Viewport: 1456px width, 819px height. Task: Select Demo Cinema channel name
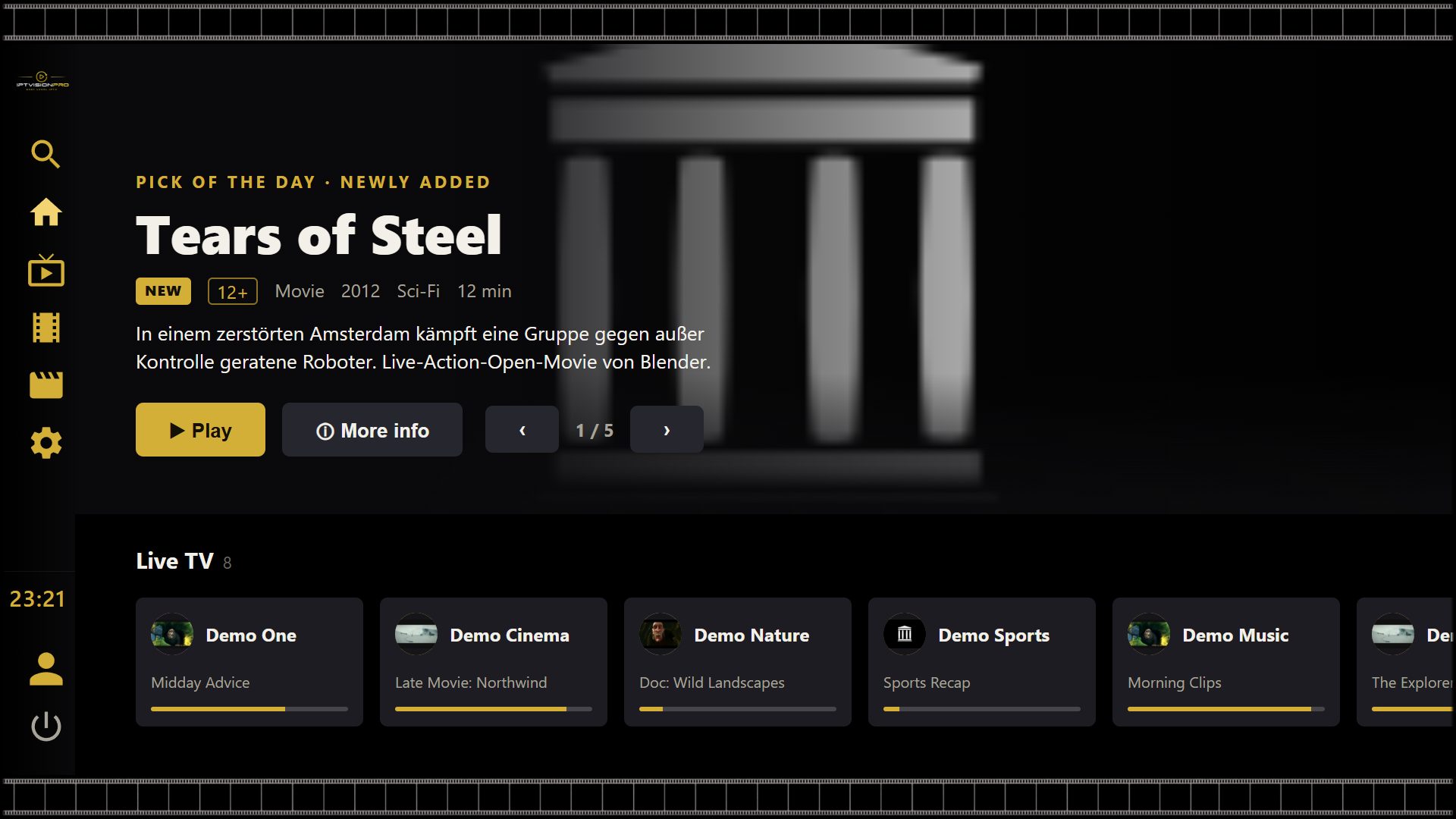click(510, 635)
